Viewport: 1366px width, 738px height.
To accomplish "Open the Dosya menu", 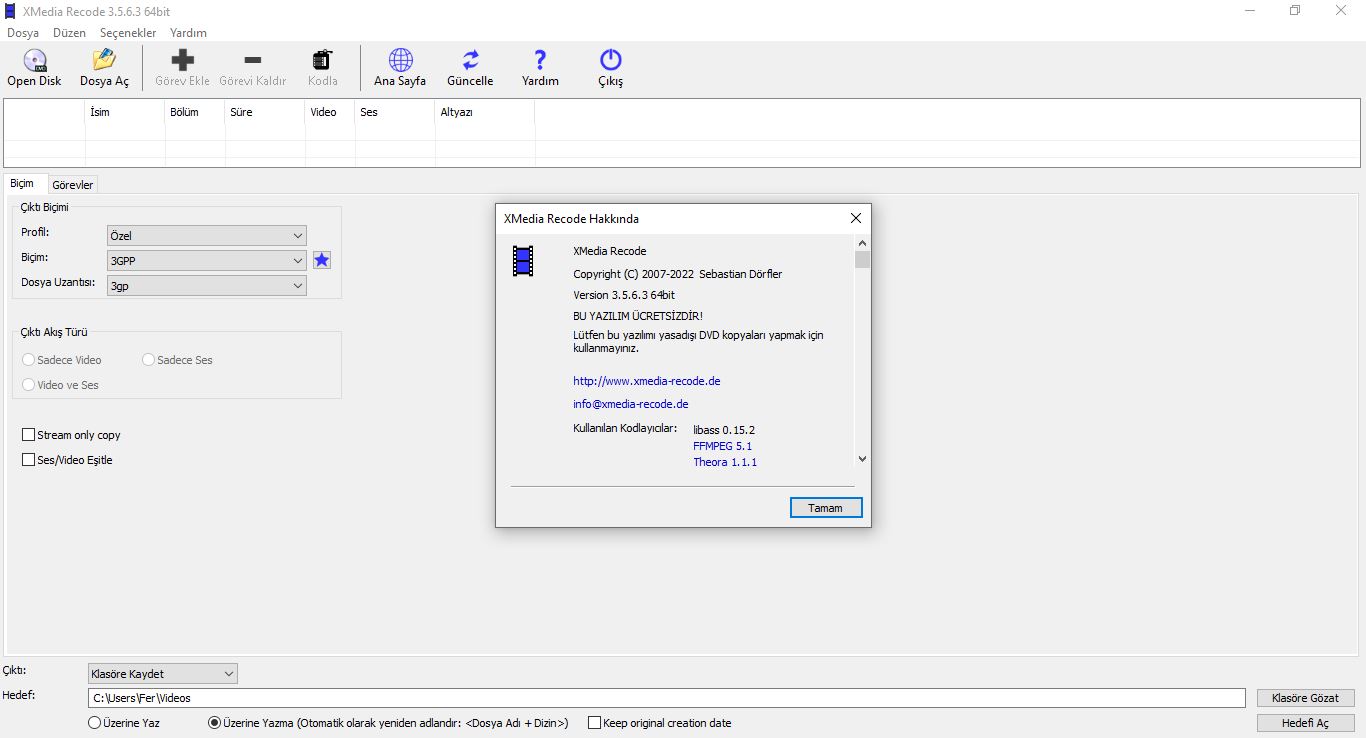I will coord(23,33).
